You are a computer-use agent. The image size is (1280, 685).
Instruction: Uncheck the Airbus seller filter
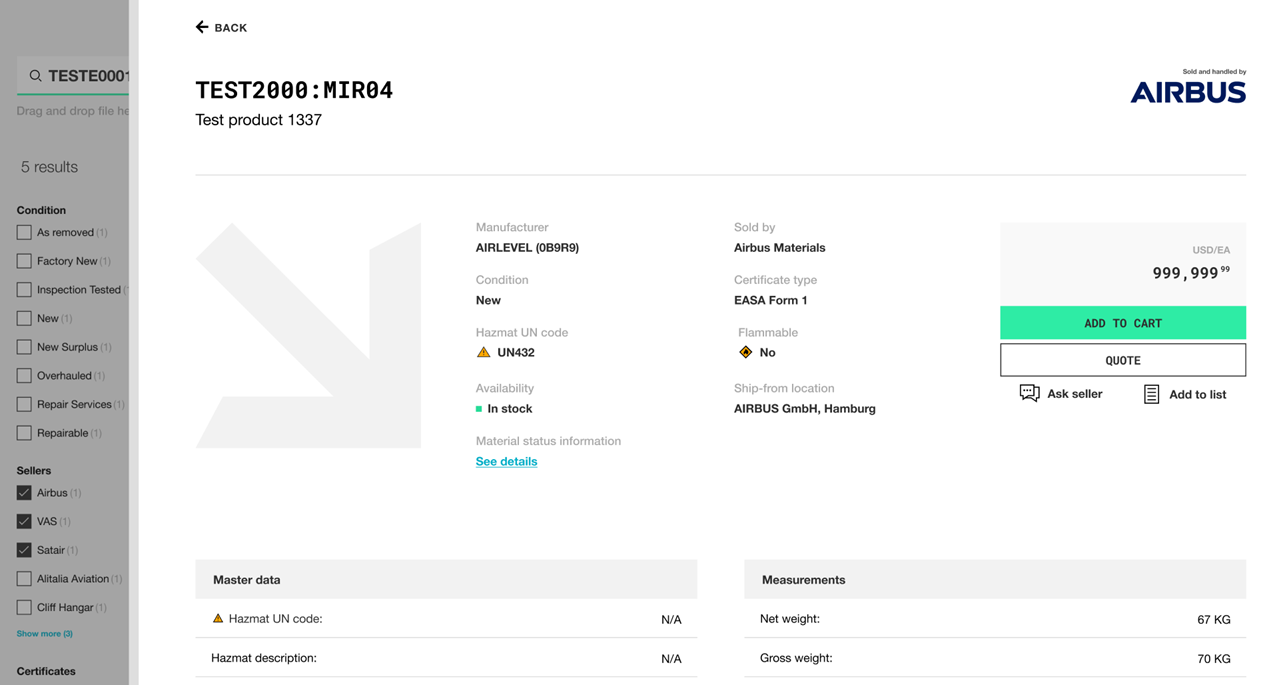pos(24,493)
